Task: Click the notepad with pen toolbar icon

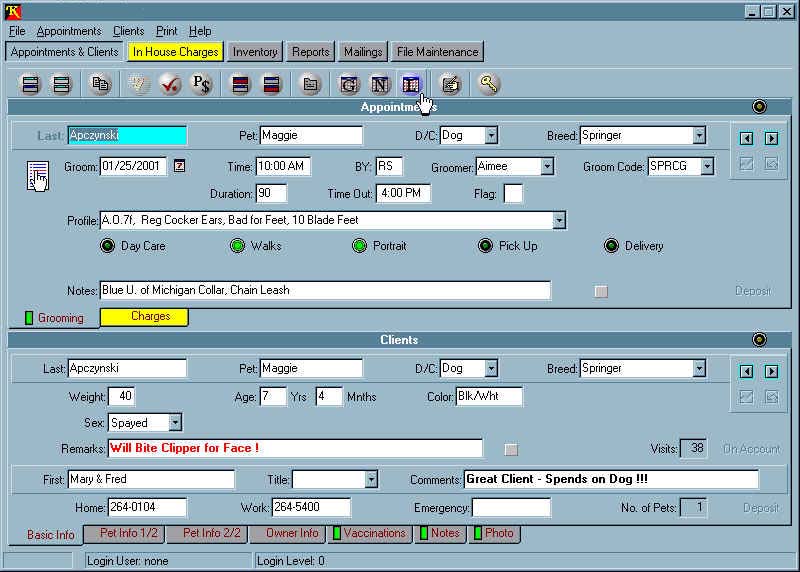Action: click(x=450, y=84)
